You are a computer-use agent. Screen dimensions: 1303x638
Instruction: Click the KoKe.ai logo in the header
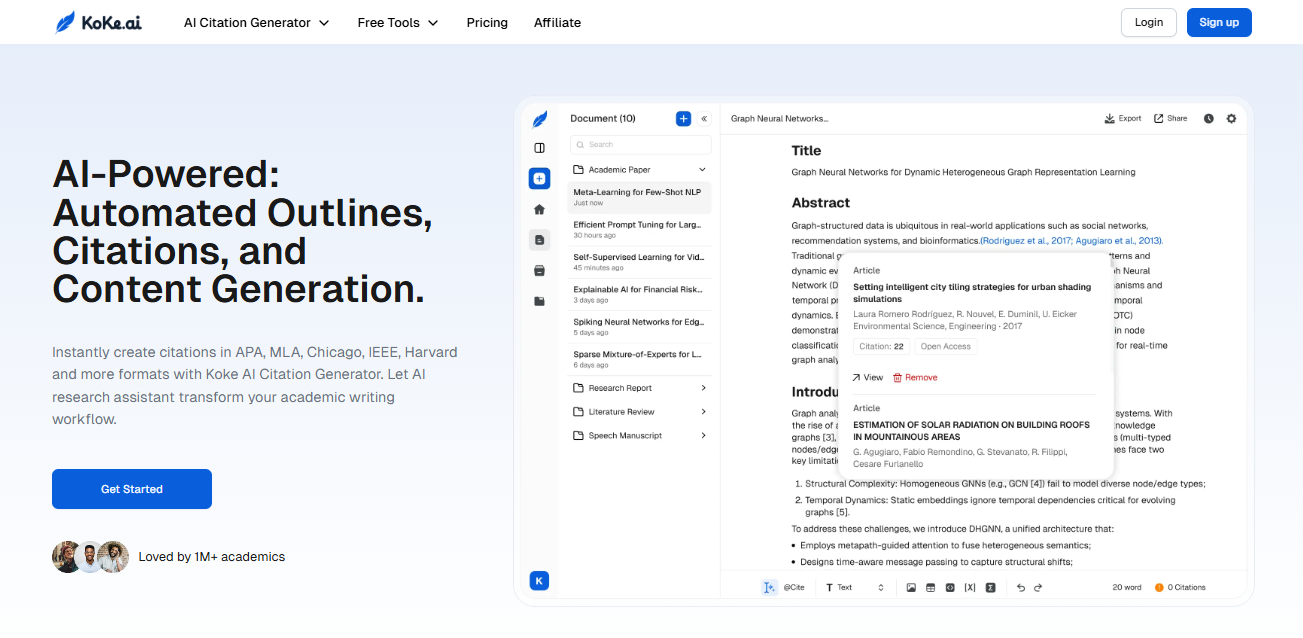pyautogui.click(x=98, y=22)
